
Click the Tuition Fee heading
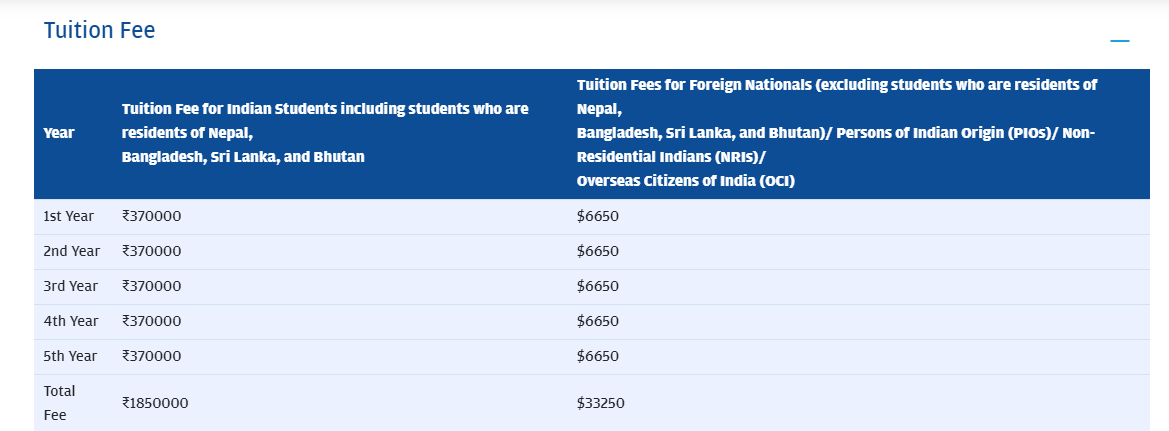coord(99,31)
